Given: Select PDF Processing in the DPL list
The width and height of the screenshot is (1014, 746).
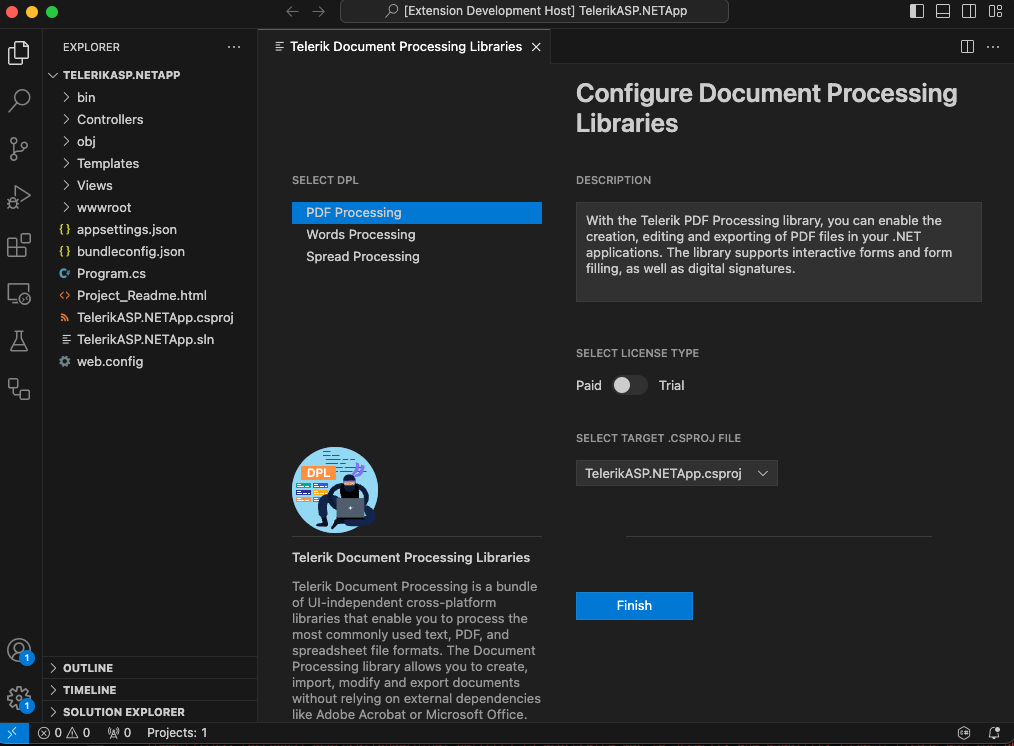Looking at the screenshot, I should click(416, 213).
